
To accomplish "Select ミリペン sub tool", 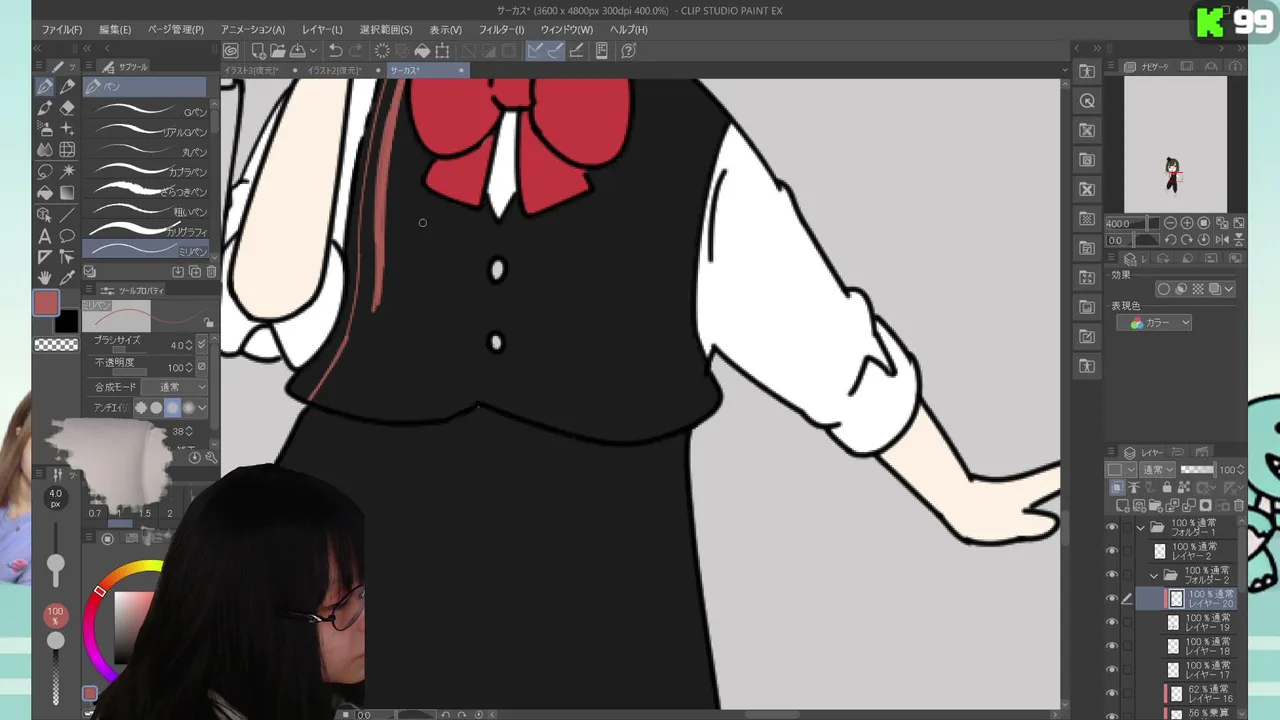I will 146,250.
